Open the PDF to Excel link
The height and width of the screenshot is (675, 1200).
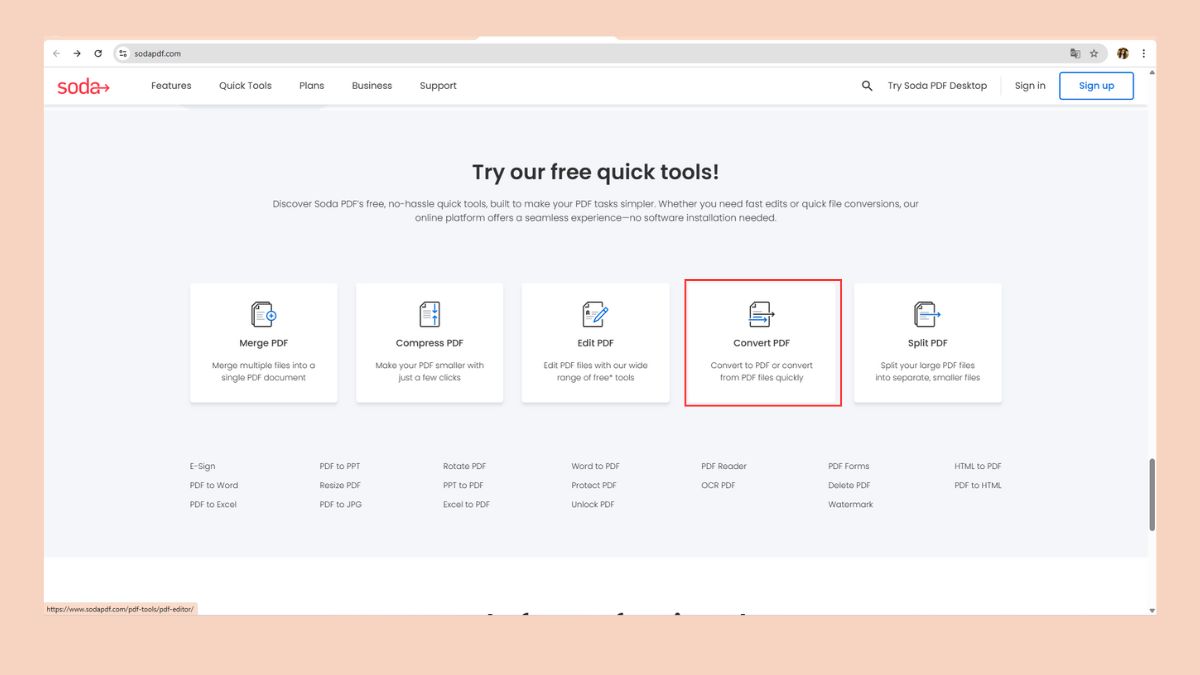tap(213, 504)
